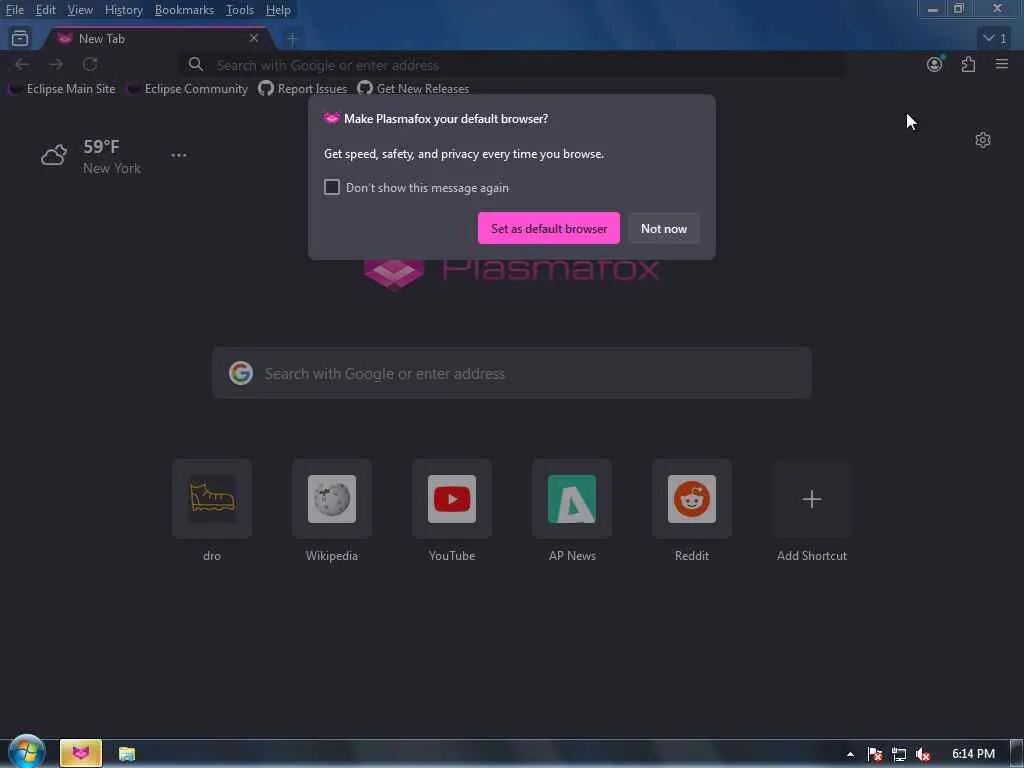Click the Action Center flag tray icon
Viewport: 1024px width, 768px height.
pyautogui.click(x=875, y=754)
